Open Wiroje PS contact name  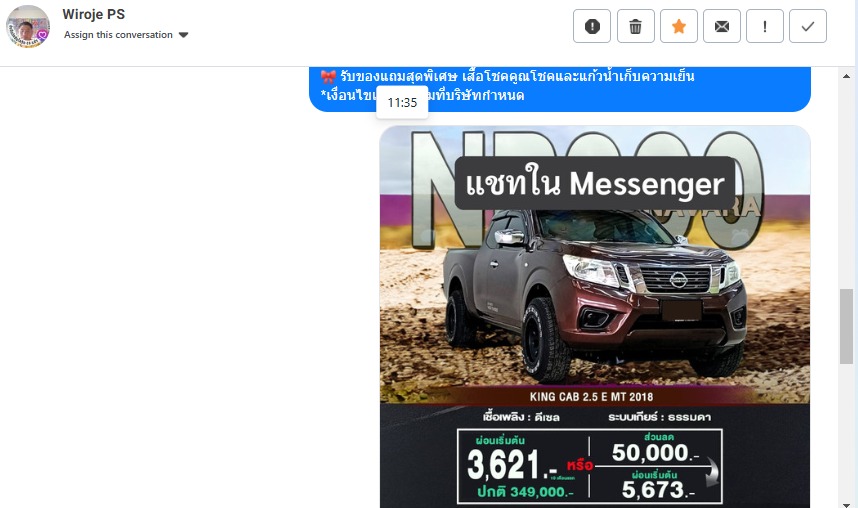click(x=94, y=14)
